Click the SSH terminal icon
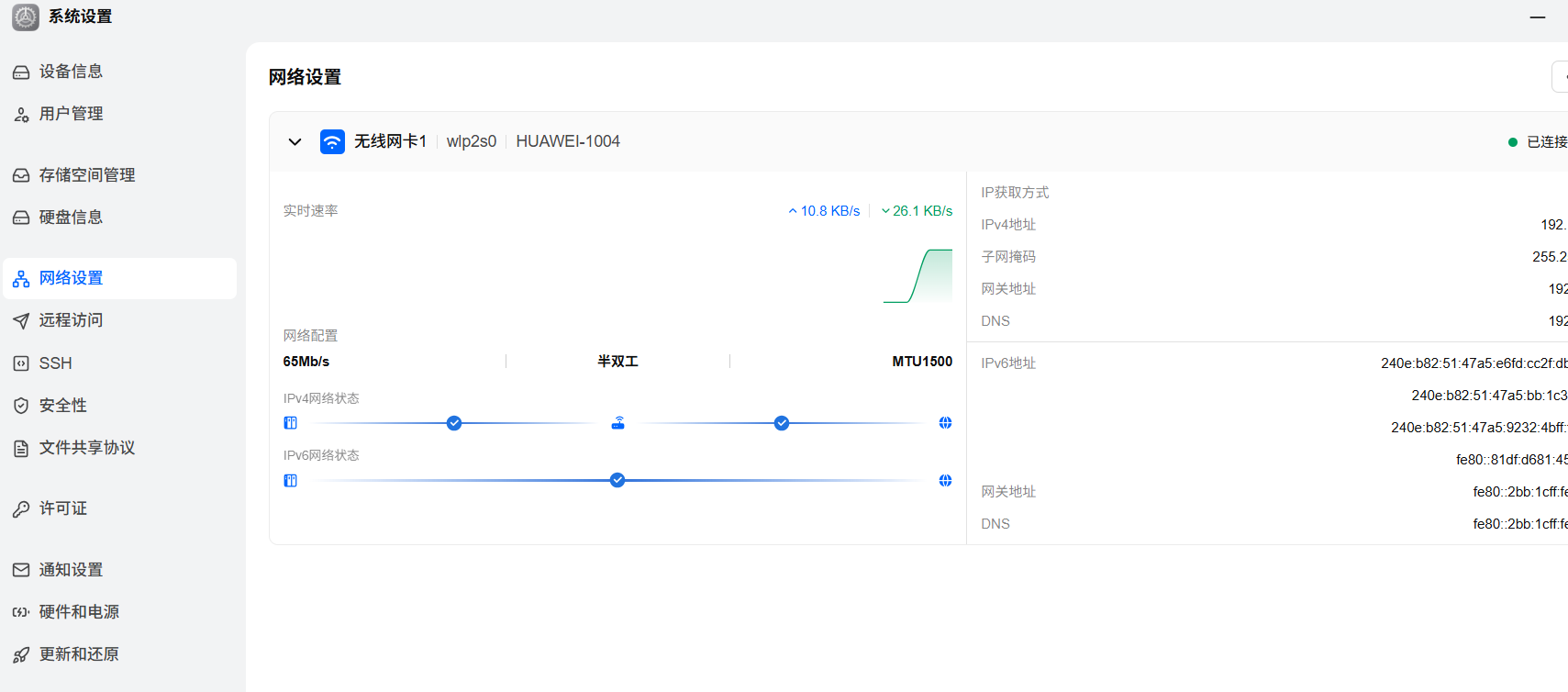The height and width of the screenshot is (692, 1568). (x=21, y=363)
